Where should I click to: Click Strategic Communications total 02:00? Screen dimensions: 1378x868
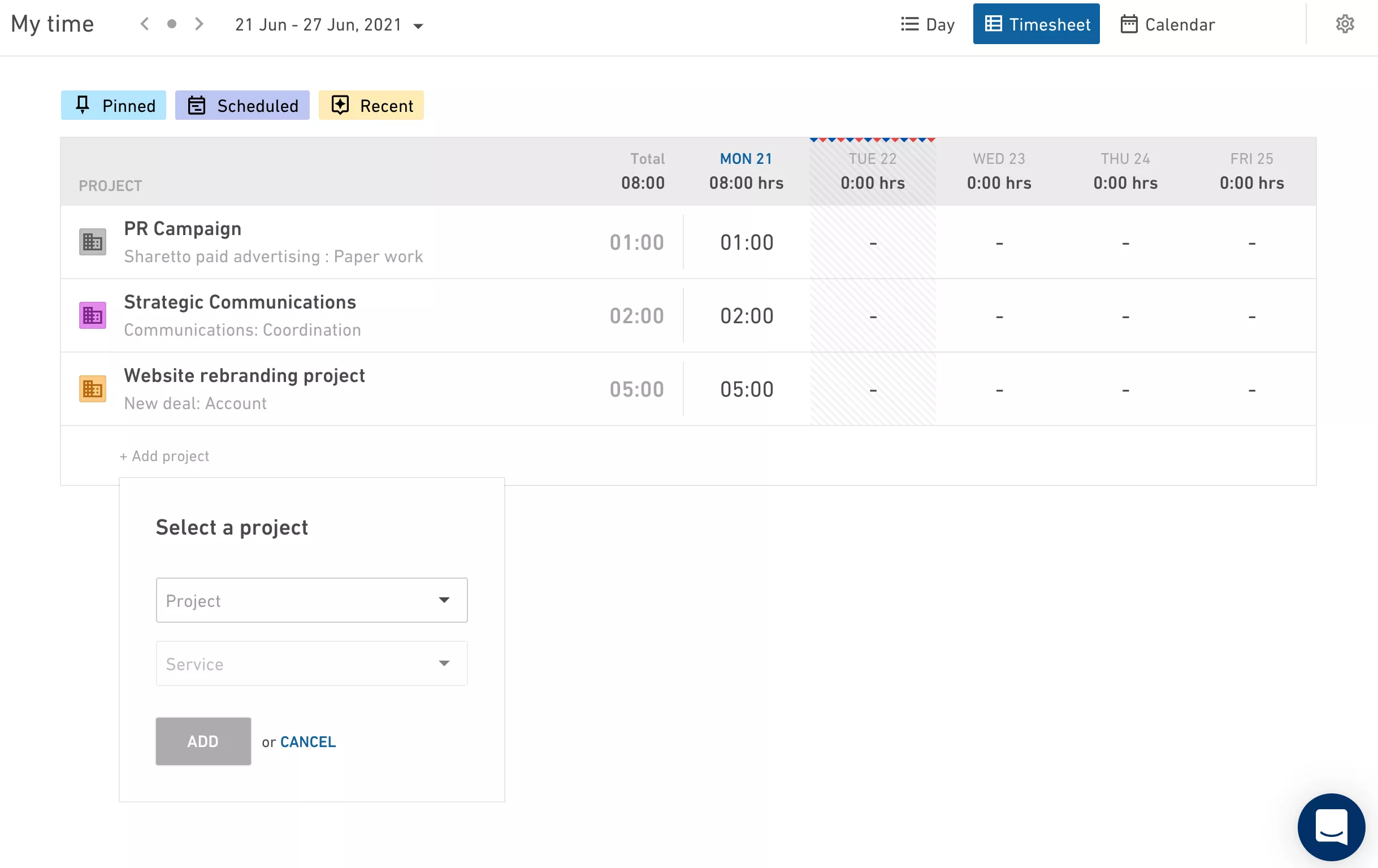tap(636, 315)
